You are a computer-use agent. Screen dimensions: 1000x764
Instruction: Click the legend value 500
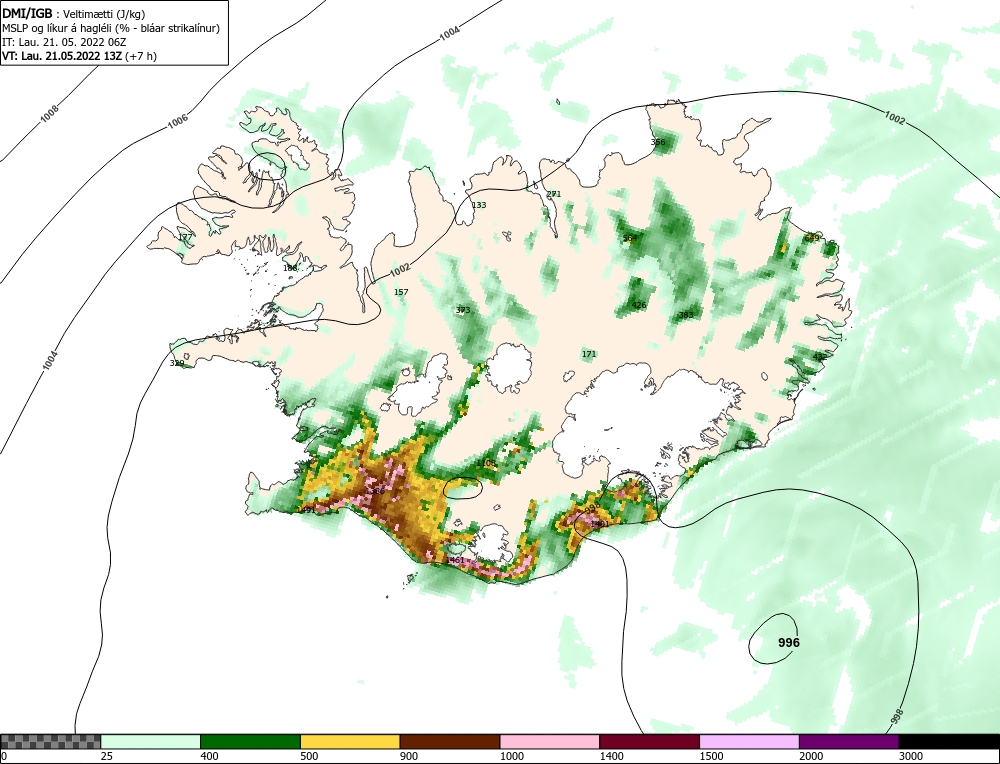point(309,756)
